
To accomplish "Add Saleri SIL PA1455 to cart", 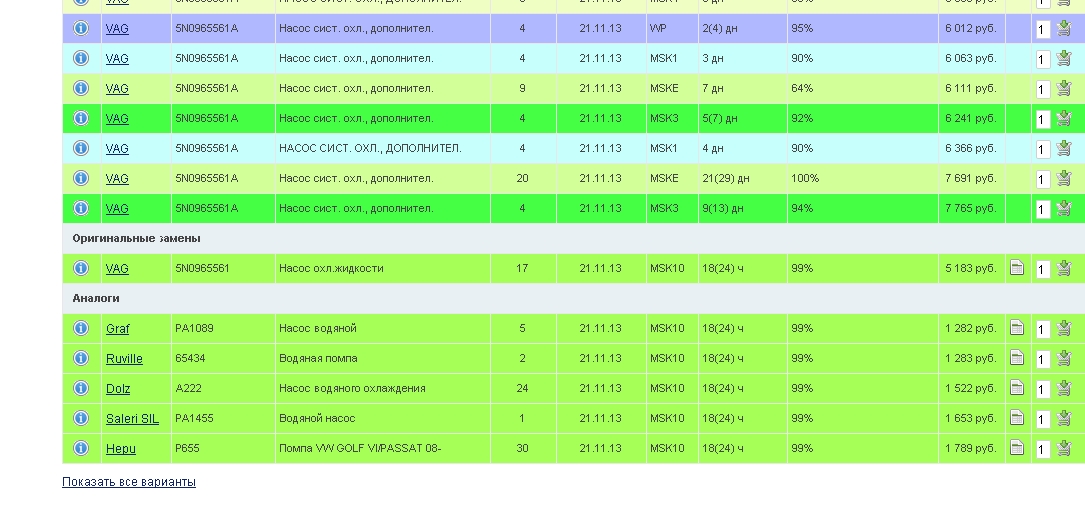I will (x=1064, y=418).
